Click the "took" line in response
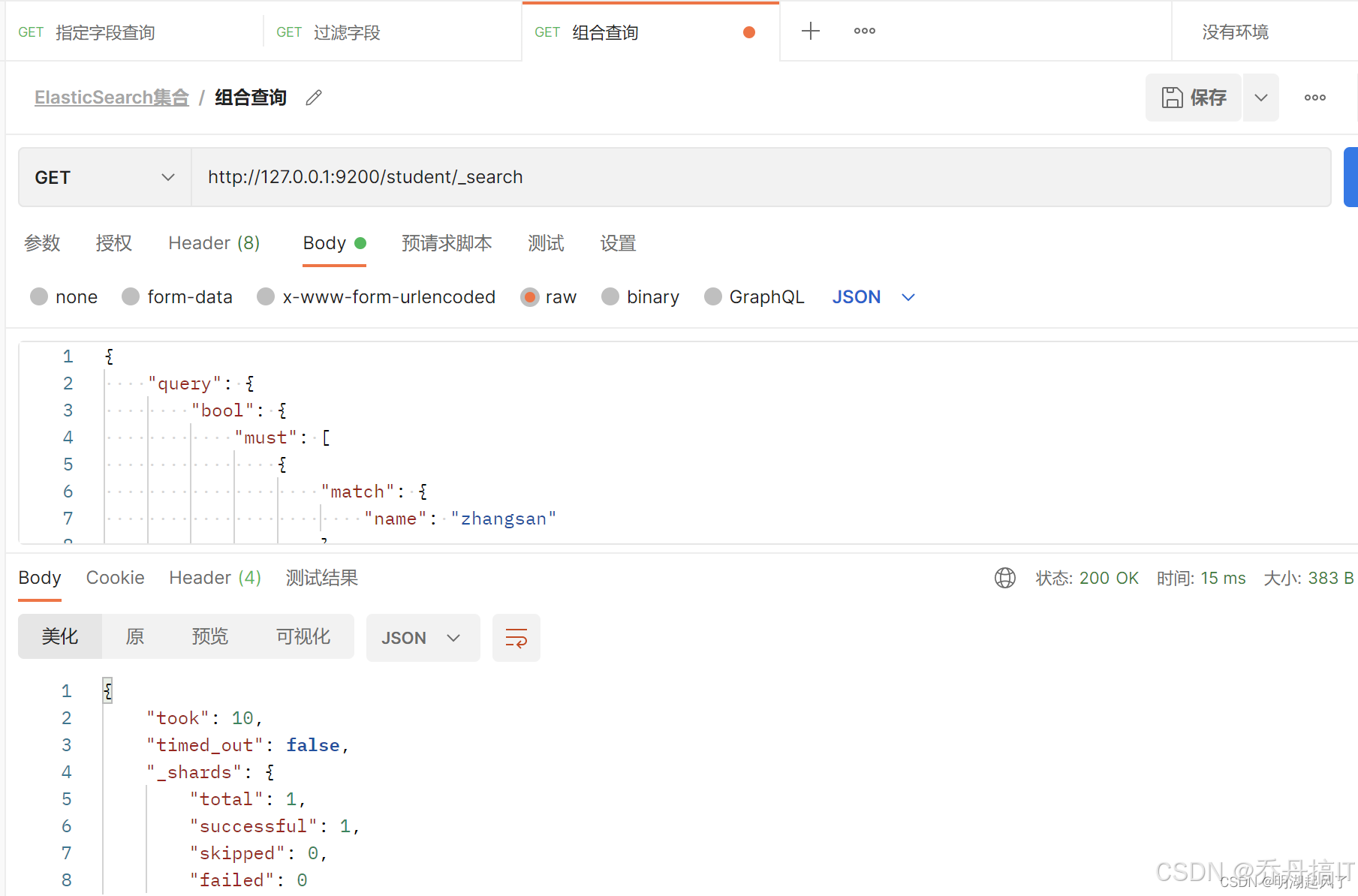 pyautogui.click(x=204, y=718)
